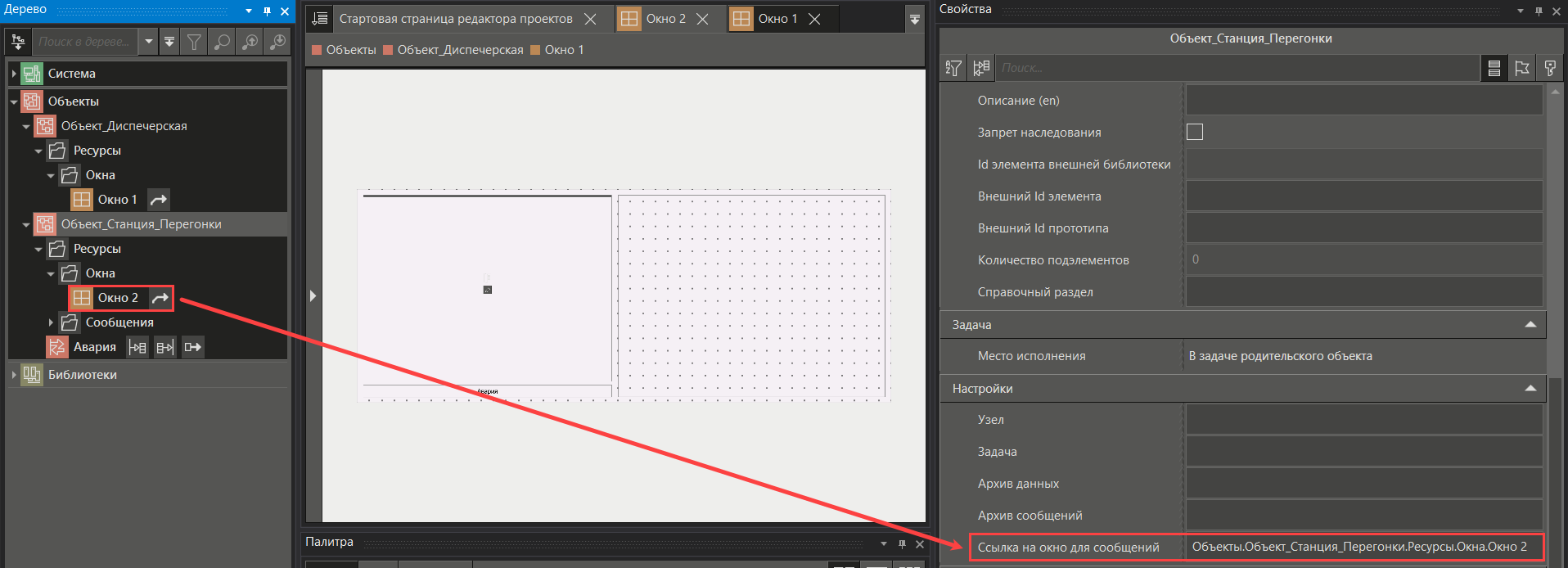Viewport: 1568px width, 568px height.
Task: Click the key icon in the properties toolbar
Action: click(1550, 68)
